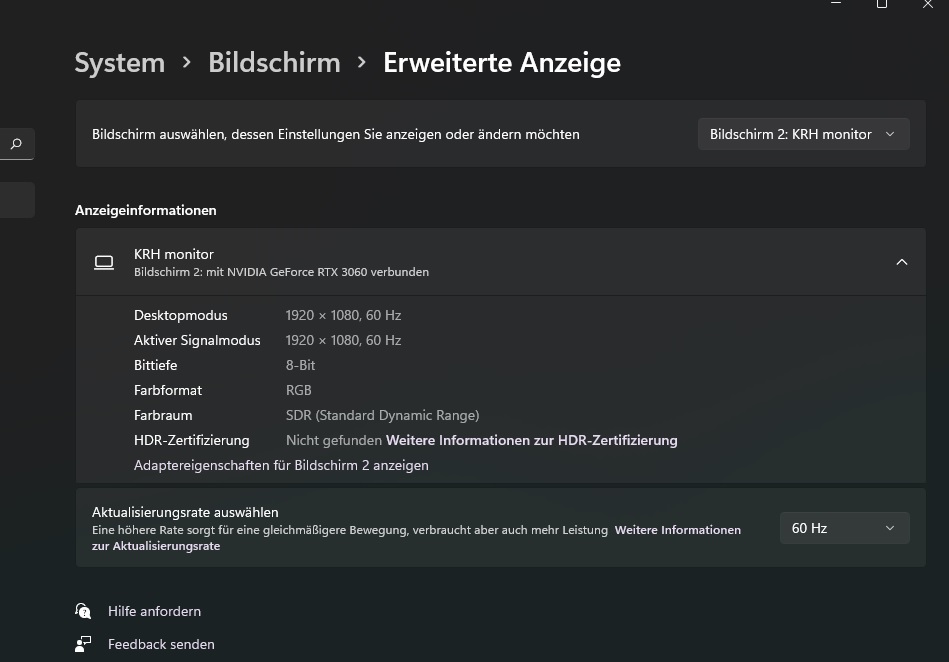
Task: Click the Feedback senden text link
Action: pyautogui.click(x=161, y=644)
